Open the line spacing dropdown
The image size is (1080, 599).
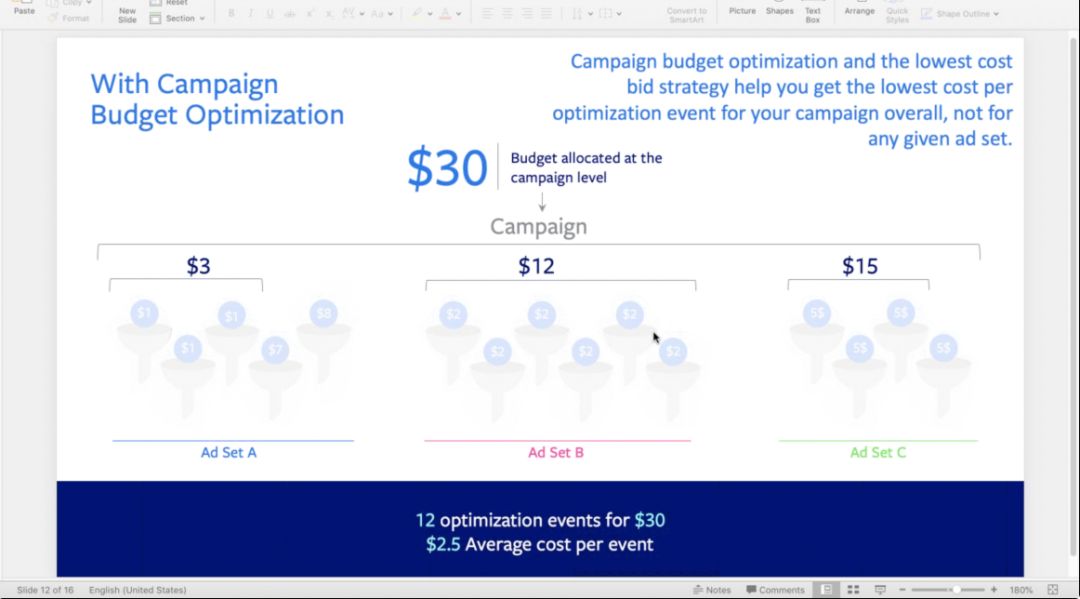(582, 14)
